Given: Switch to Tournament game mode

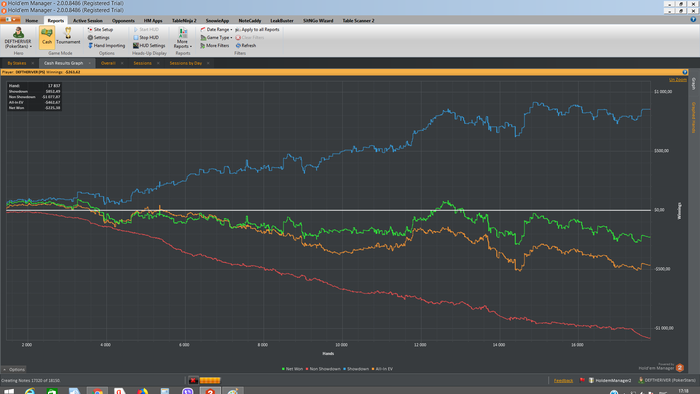Looking at the screenshot, I should [68, 37].
